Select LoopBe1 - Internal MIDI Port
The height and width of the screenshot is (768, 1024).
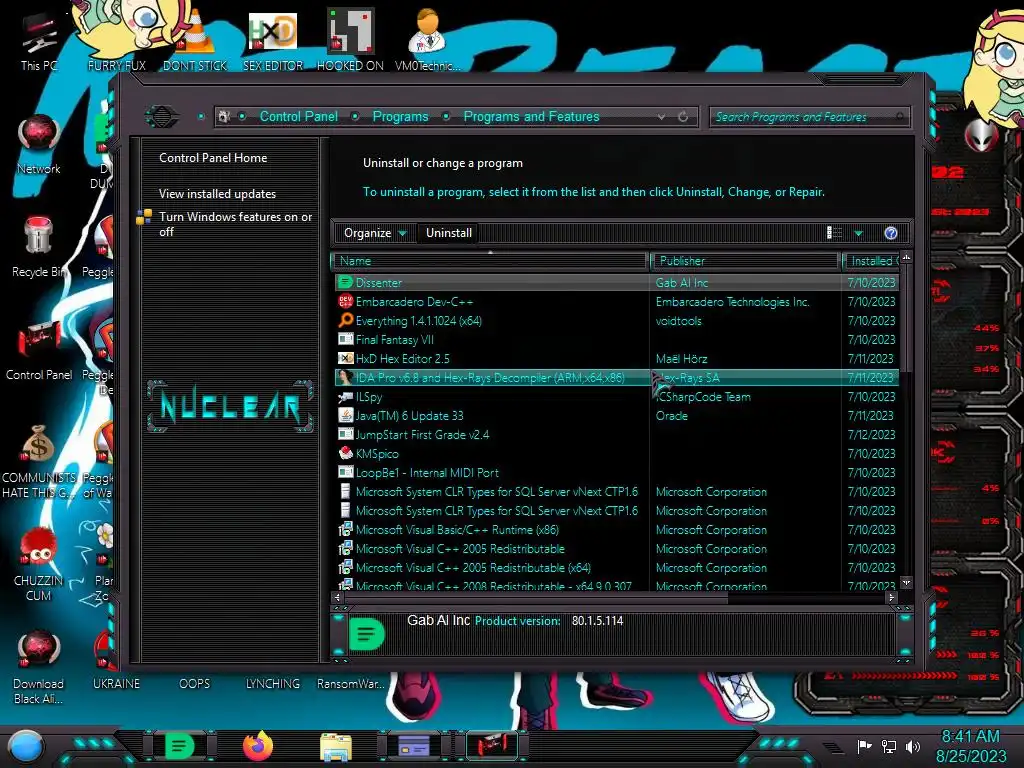coord(427,472)
